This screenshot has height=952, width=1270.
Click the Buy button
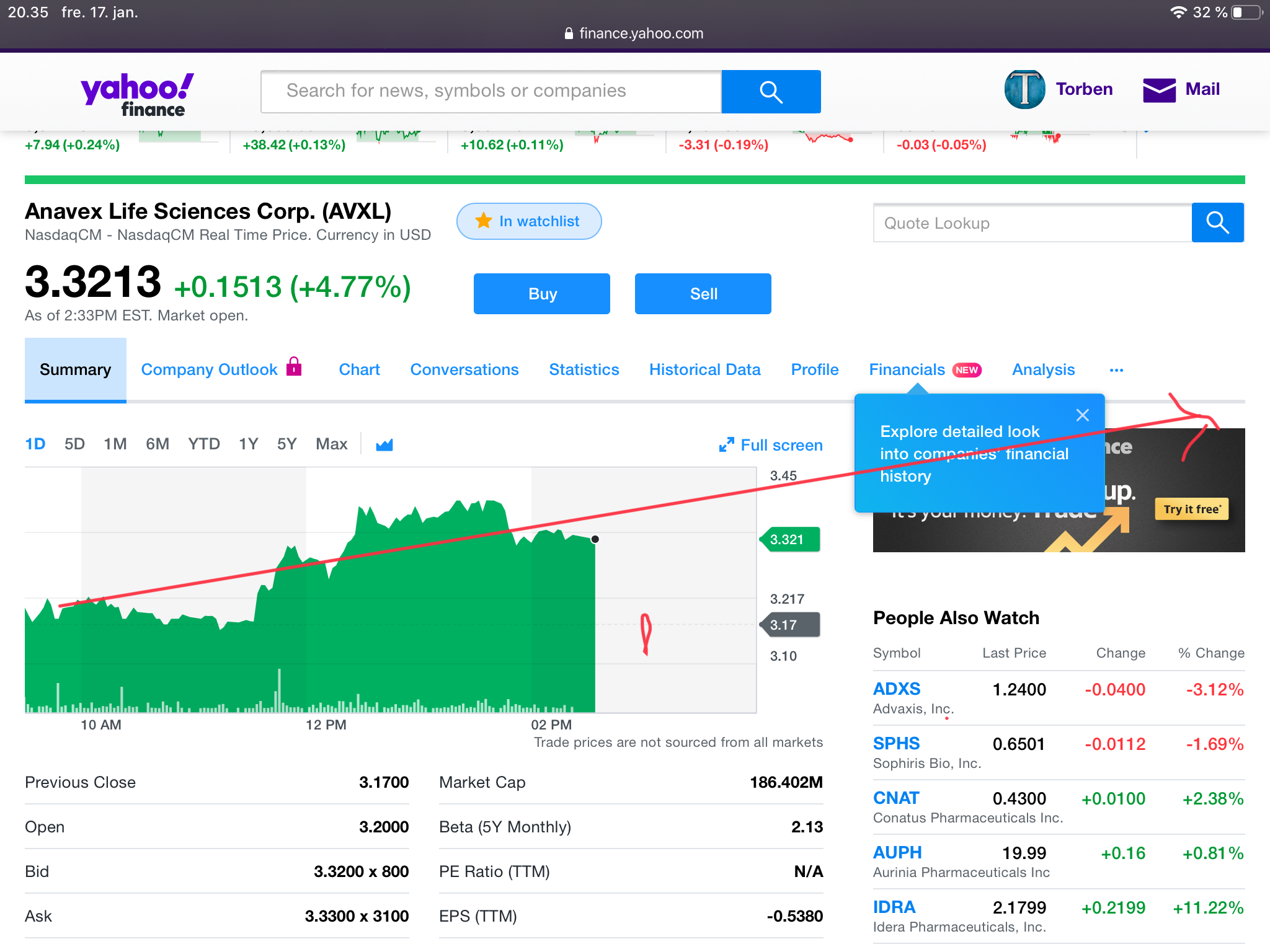[542, 294]
